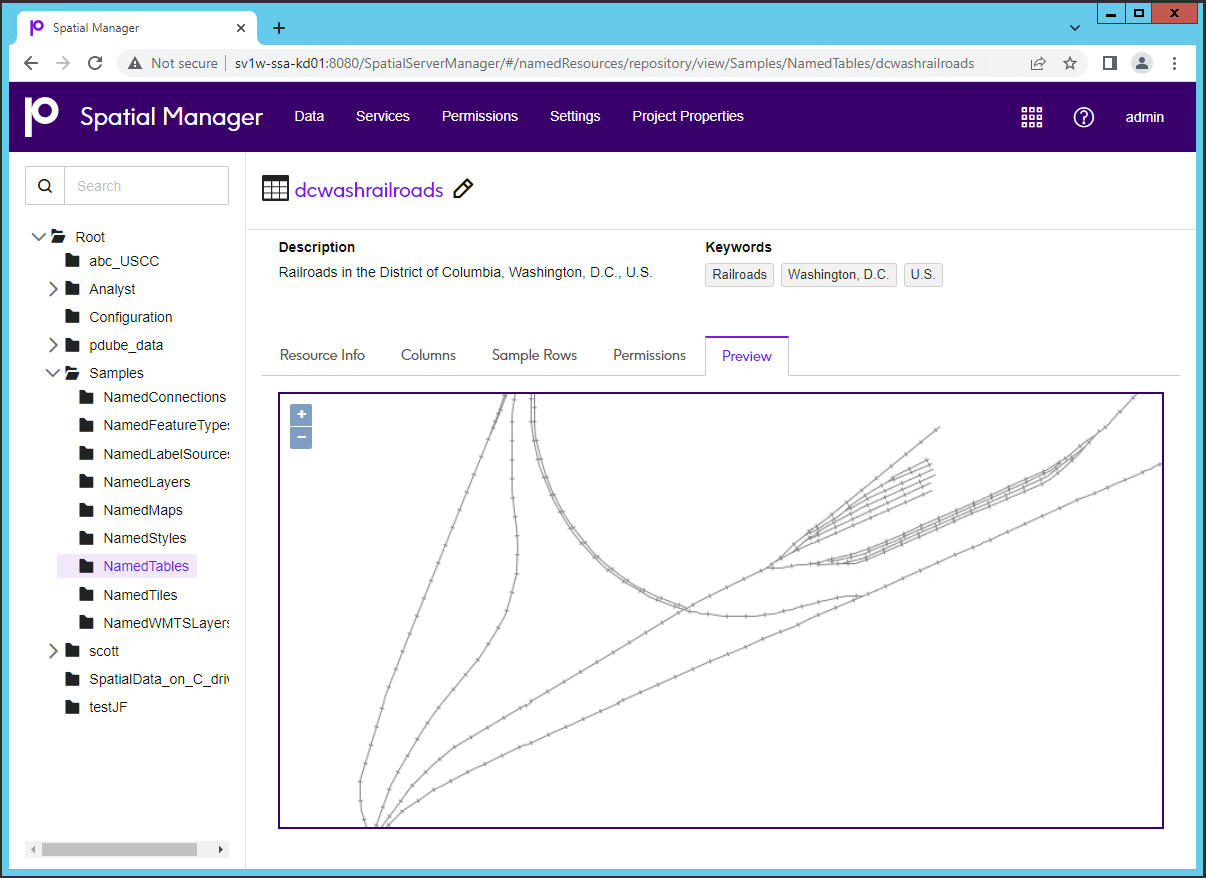Edit dcwashrailroads name with pencil icon
Image resolution: width=1206 pixels, height=878 pixels.
(x=463, y=189)
